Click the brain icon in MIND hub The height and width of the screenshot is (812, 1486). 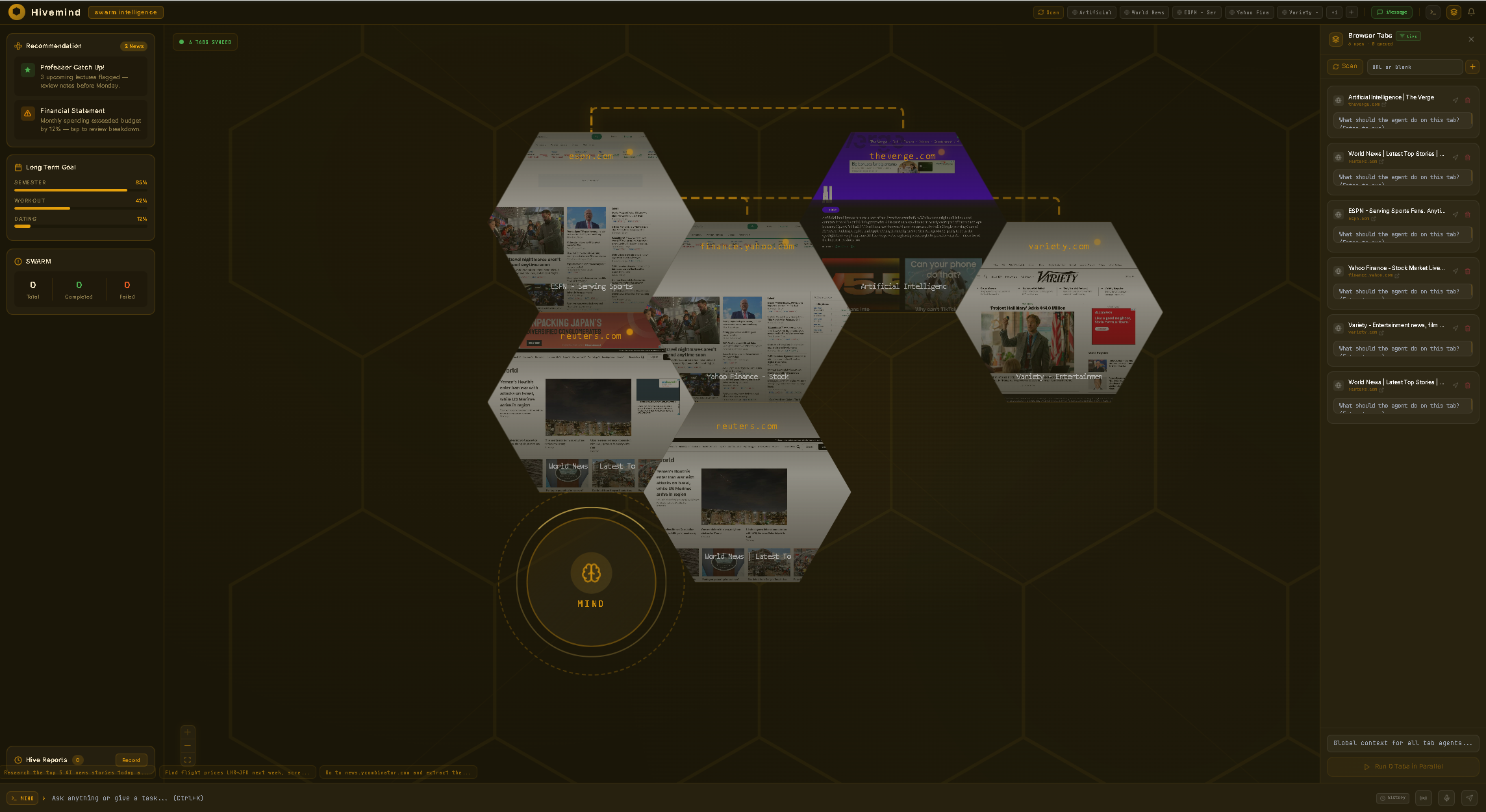(590, 572)
